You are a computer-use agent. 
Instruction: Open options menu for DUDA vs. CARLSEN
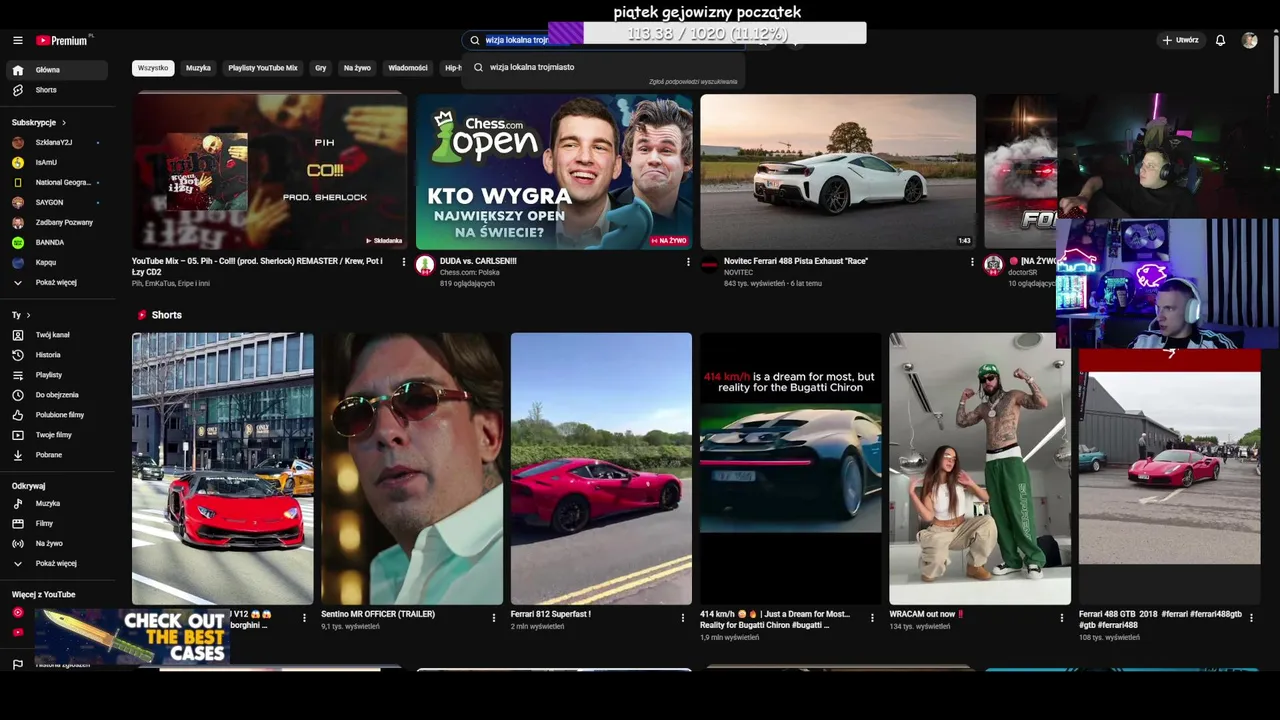[x=688, y=262]
